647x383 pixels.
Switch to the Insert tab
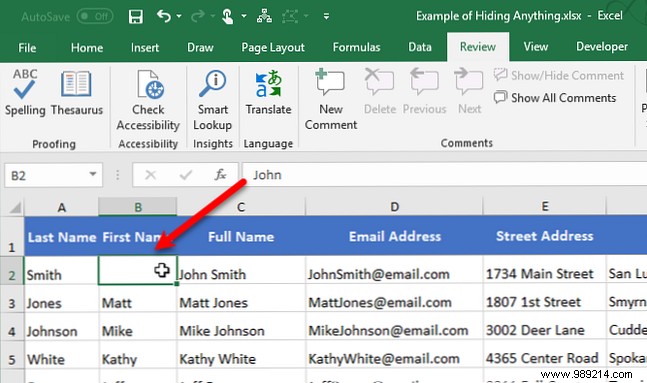[x=145, y=48]
